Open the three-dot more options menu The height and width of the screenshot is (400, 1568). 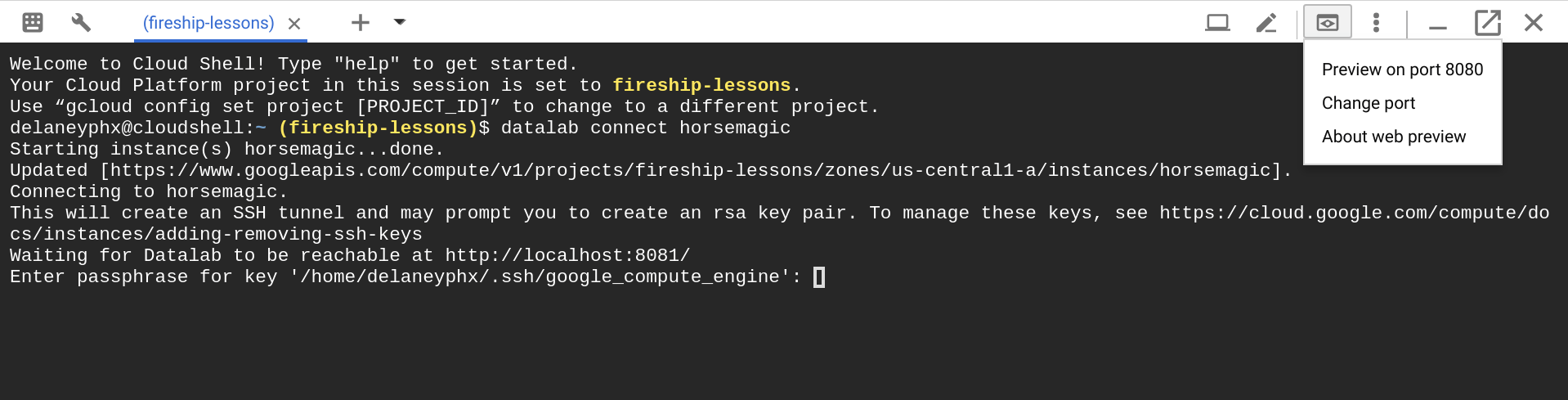[x=1377, y=22]
